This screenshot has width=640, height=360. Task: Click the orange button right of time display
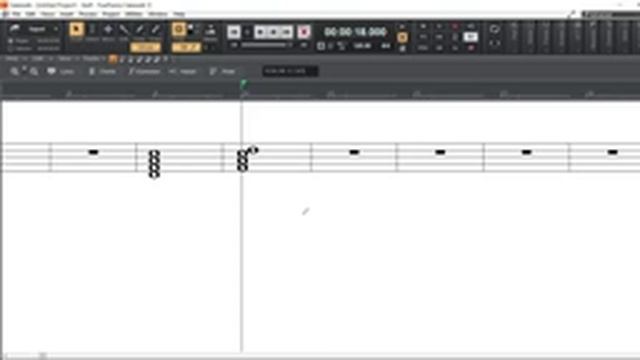(x=402, y=37)
